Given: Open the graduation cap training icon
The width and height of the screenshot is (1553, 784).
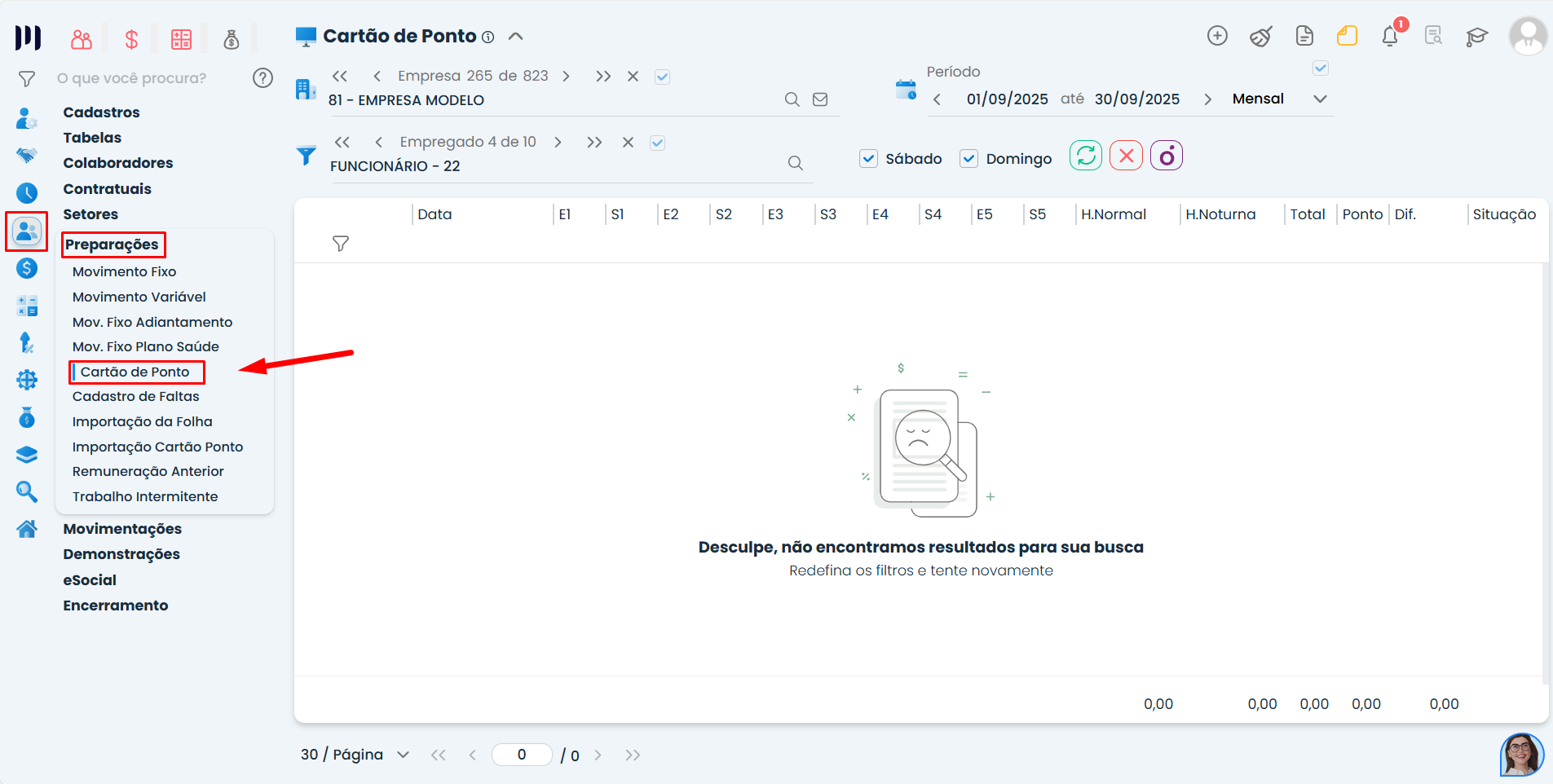Looking at the screenshot, I should tap(1476, 37).
